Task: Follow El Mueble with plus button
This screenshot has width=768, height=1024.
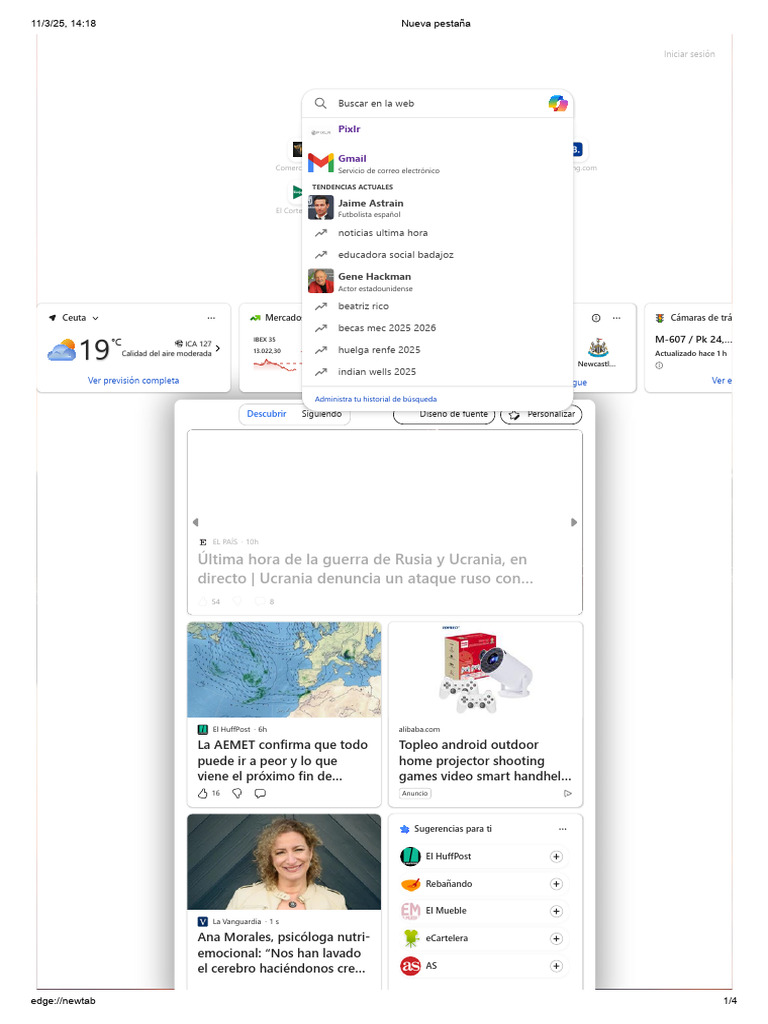Action: 556,912
